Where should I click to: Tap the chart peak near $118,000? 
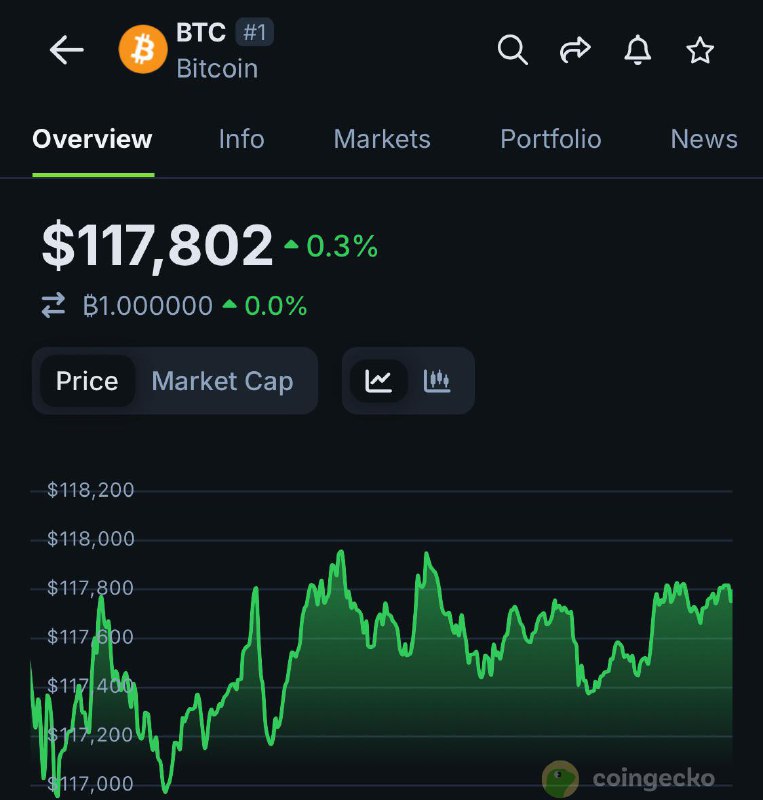[x=341, y=552]
